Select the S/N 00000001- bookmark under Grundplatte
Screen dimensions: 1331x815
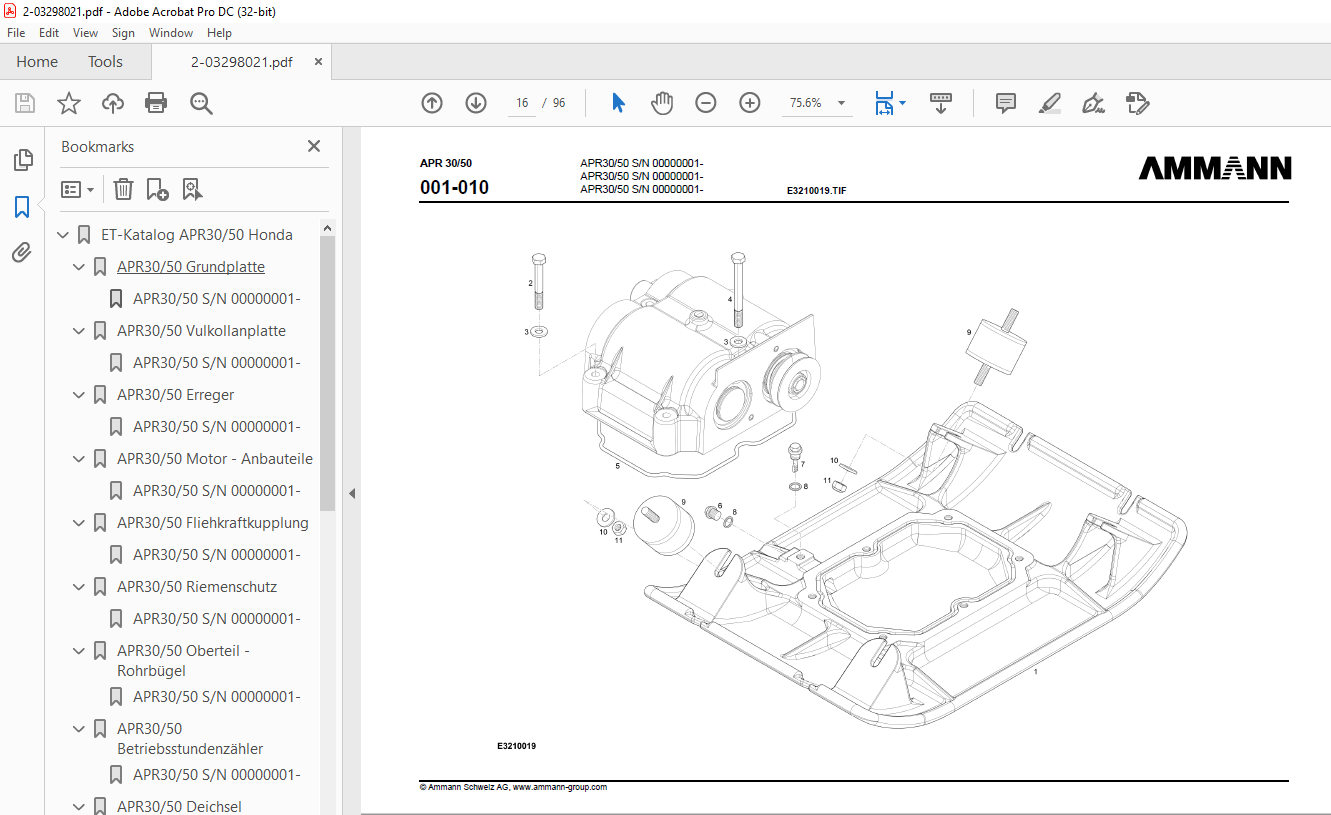(x=217, y=299)
